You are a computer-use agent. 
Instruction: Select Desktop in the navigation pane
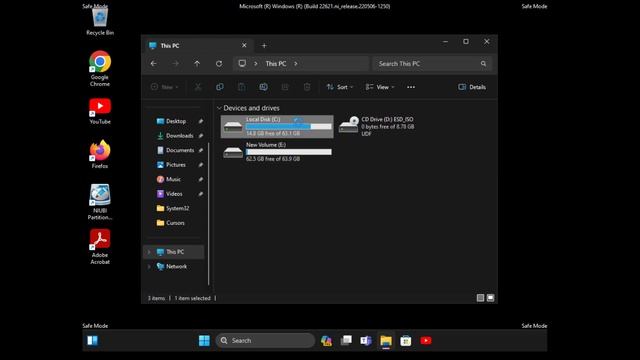click(176, 121)
